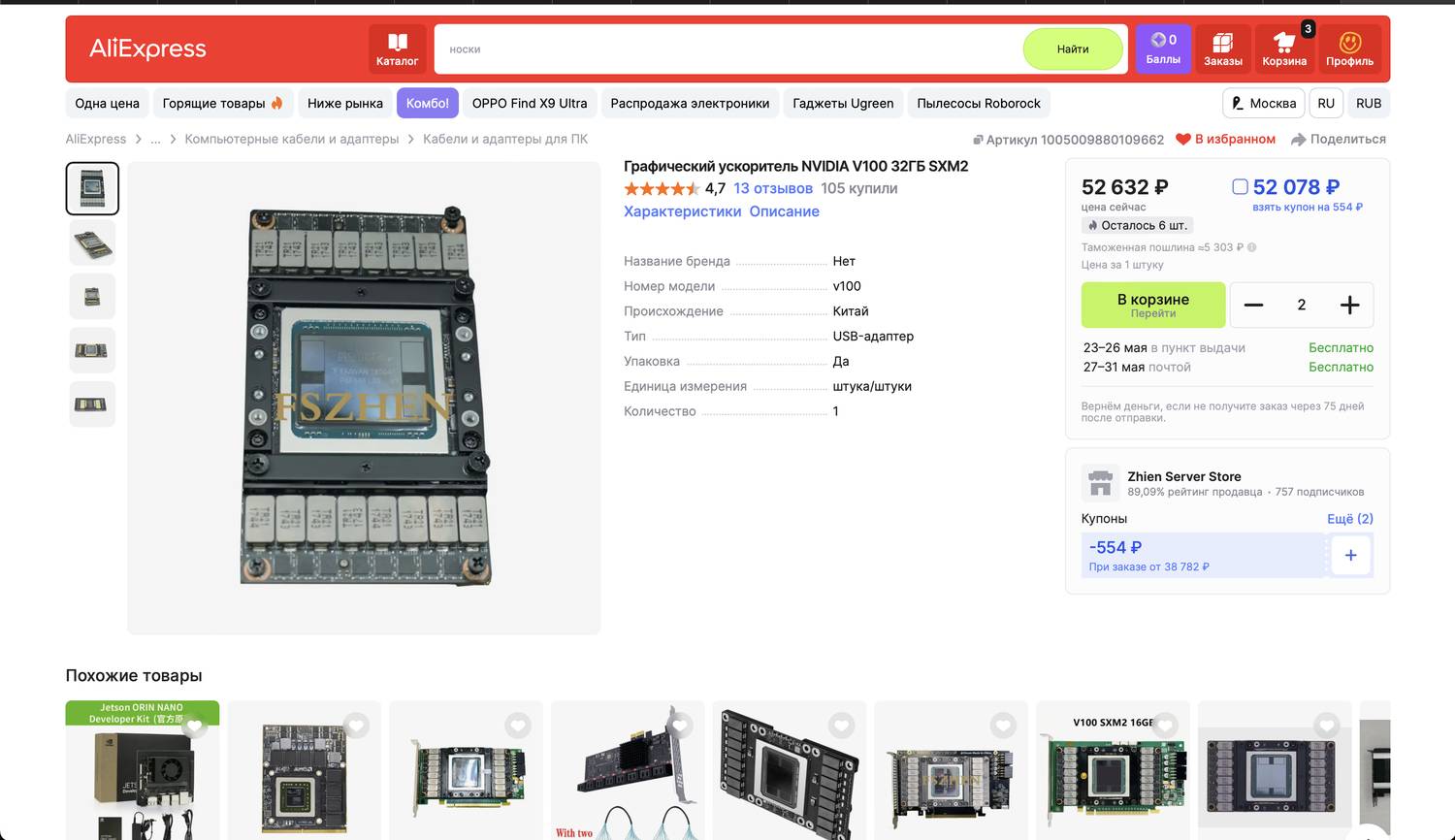Increase quantity with the plus button
Image resolution: width=1455 pixels, height=840 pixels.
click(1349, 305)
